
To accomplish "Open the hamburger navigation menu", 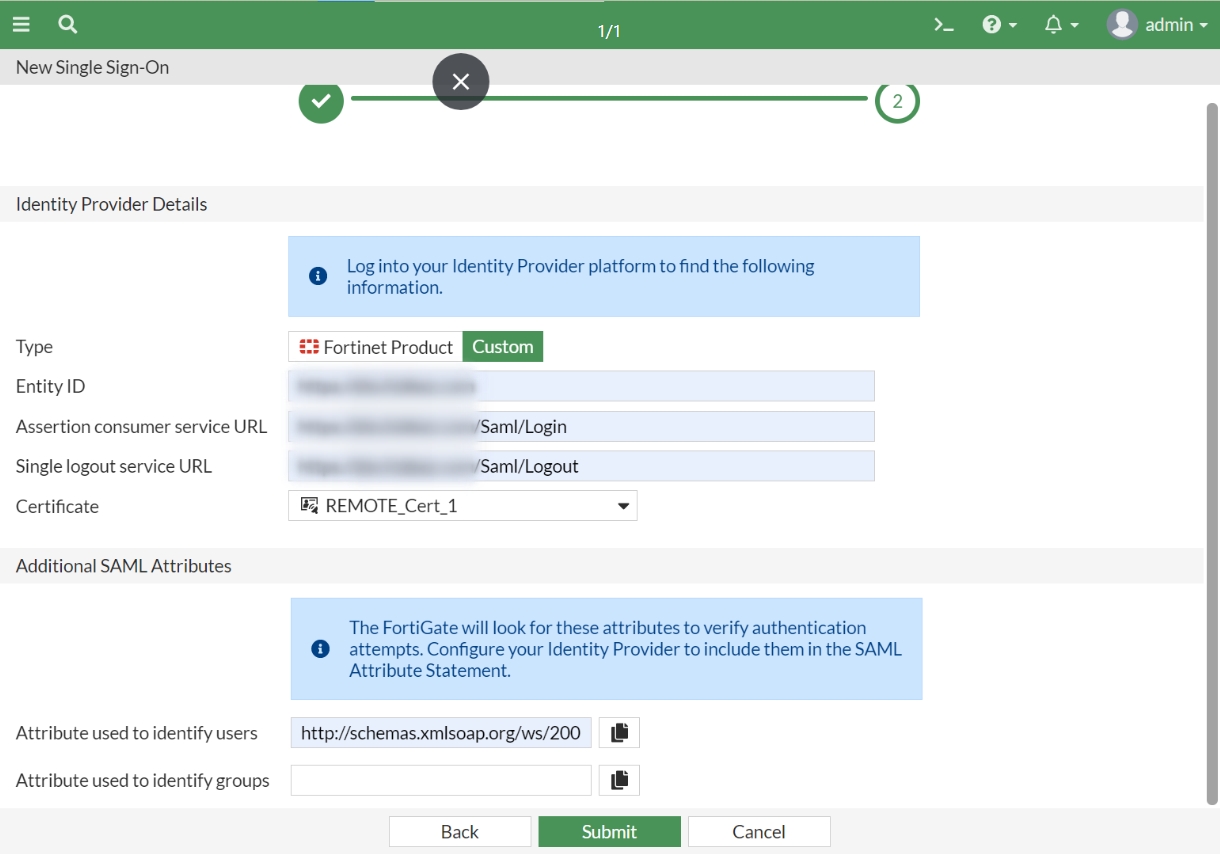I will pos(21,24).
